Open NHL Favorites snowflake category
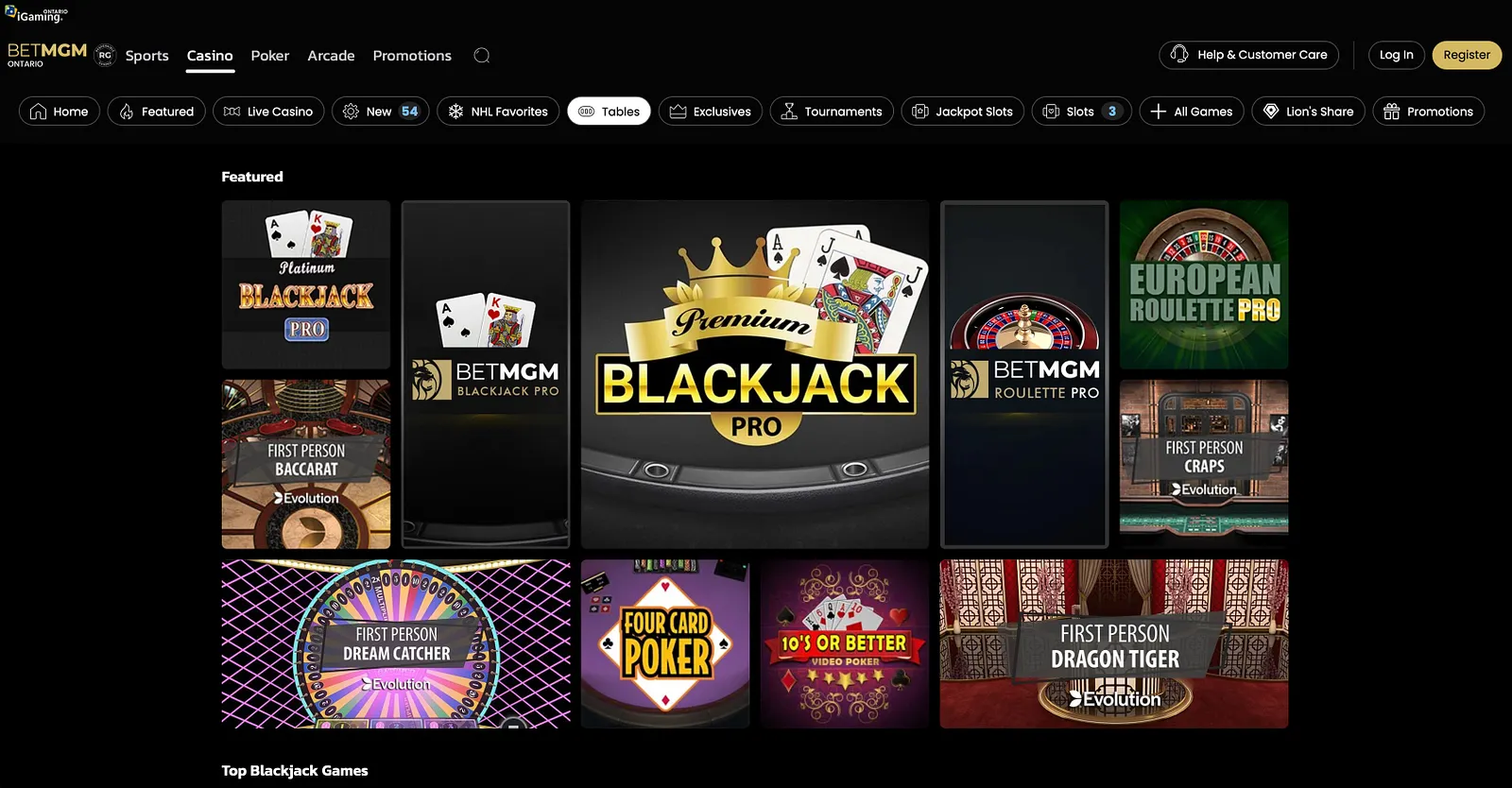This screenshot has width=1512, height=788. [498, 111]
